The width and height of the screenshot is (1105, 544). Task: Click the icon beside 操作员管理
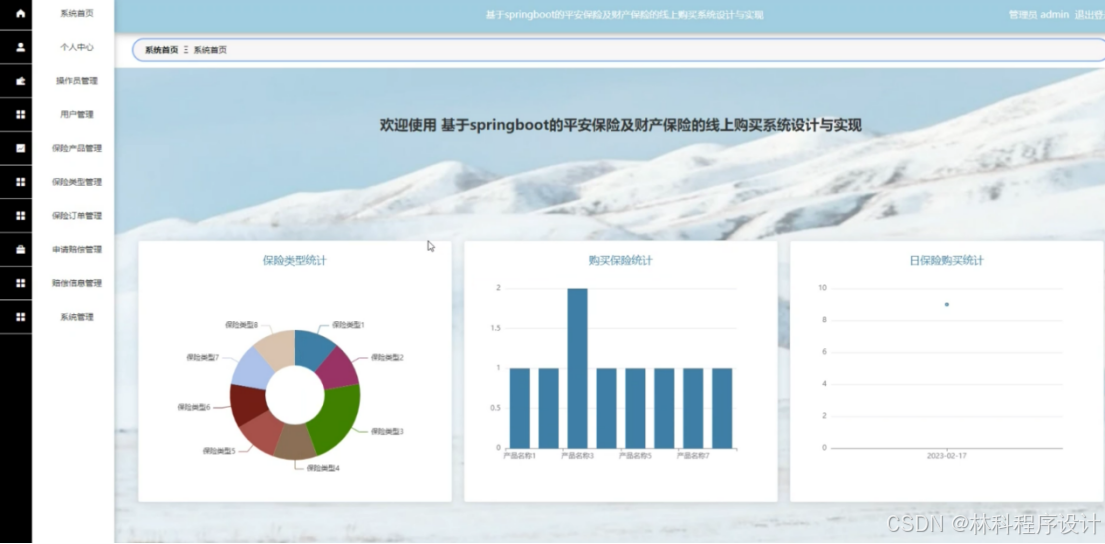click(x=20, y=81)
